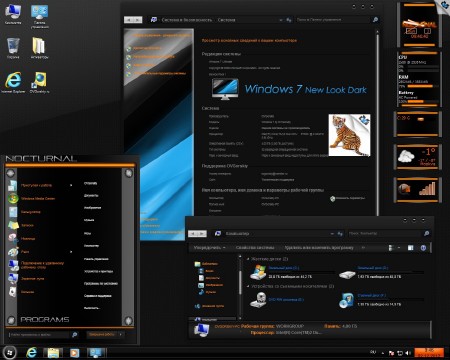Click the Завершение работы shutdown button

click(102, 334)
